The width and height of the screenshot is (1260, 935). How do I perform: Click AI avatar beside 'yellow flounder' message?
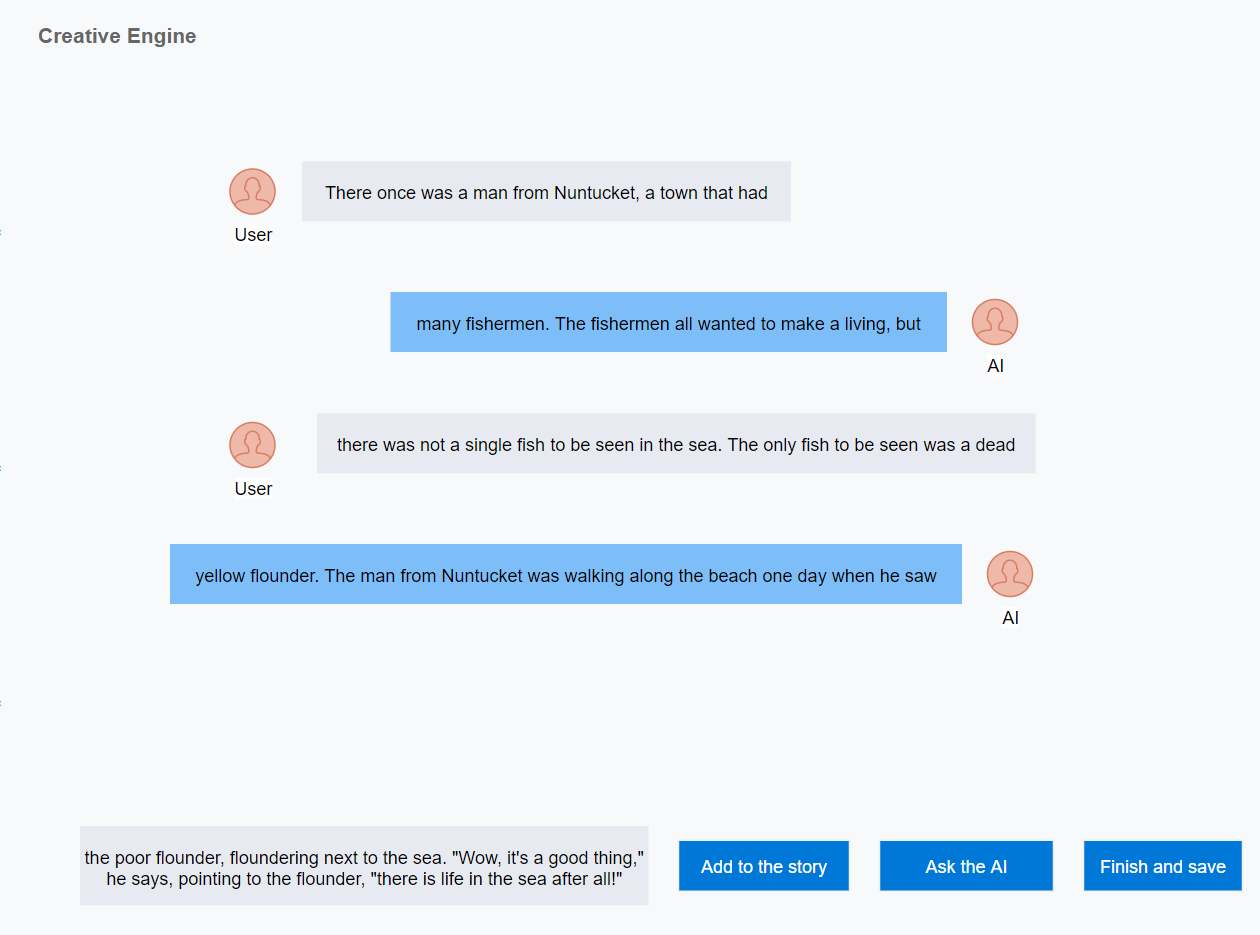pos(1010,574)
